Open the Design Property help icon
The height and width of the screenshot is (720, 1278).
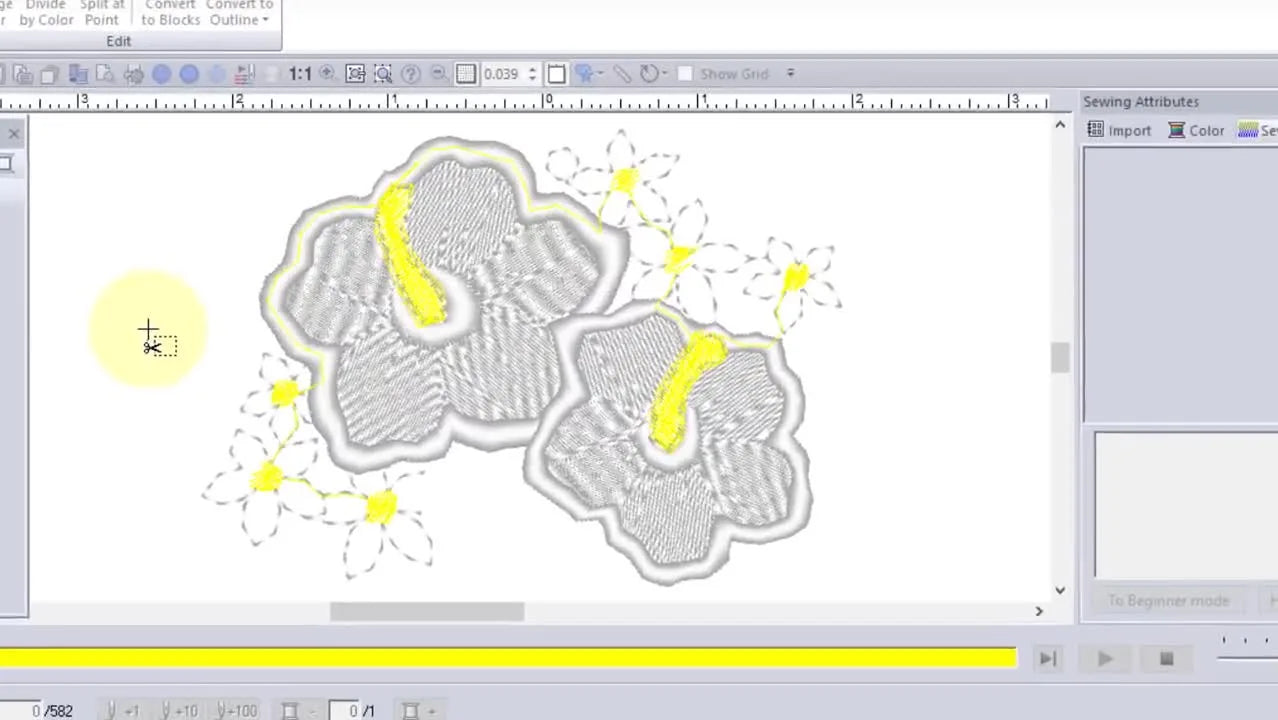click(410, 73)
